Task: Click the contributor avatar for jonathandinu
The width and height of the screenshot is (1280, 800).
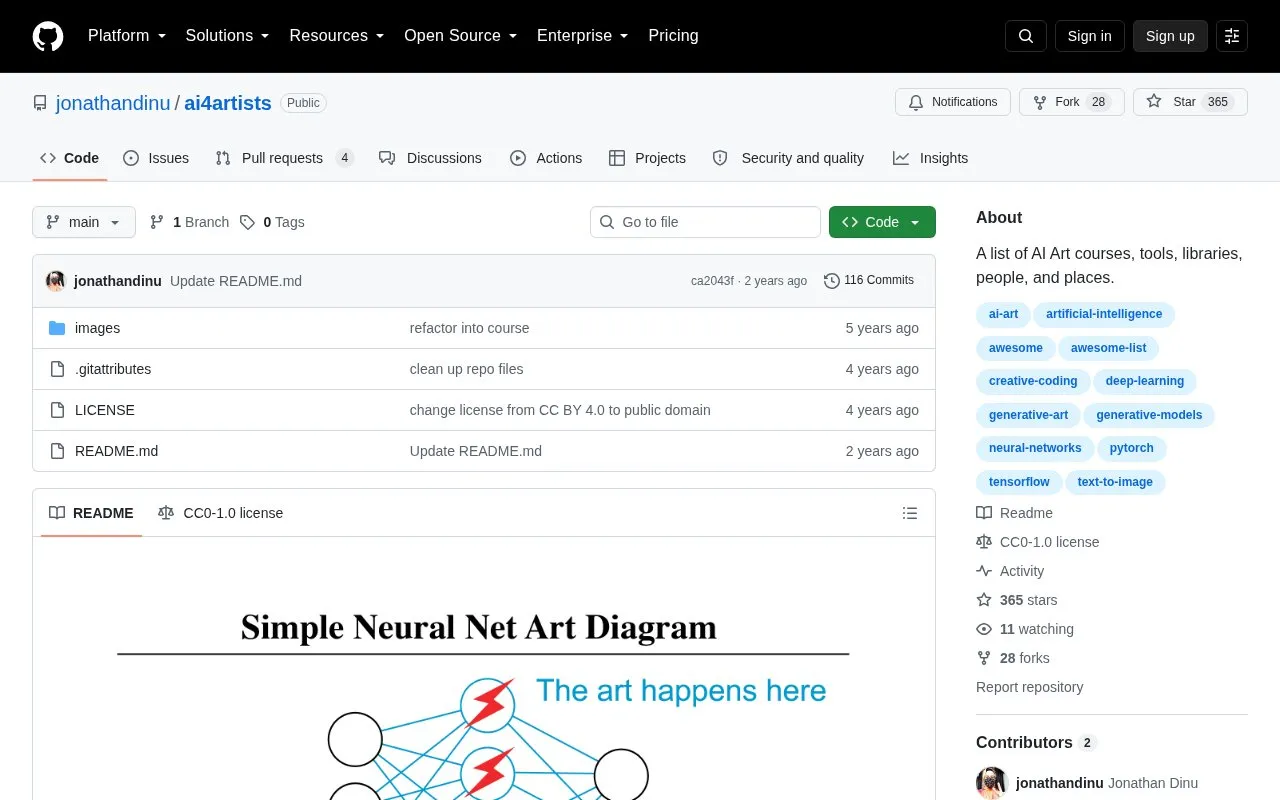Action: (992, 783)
